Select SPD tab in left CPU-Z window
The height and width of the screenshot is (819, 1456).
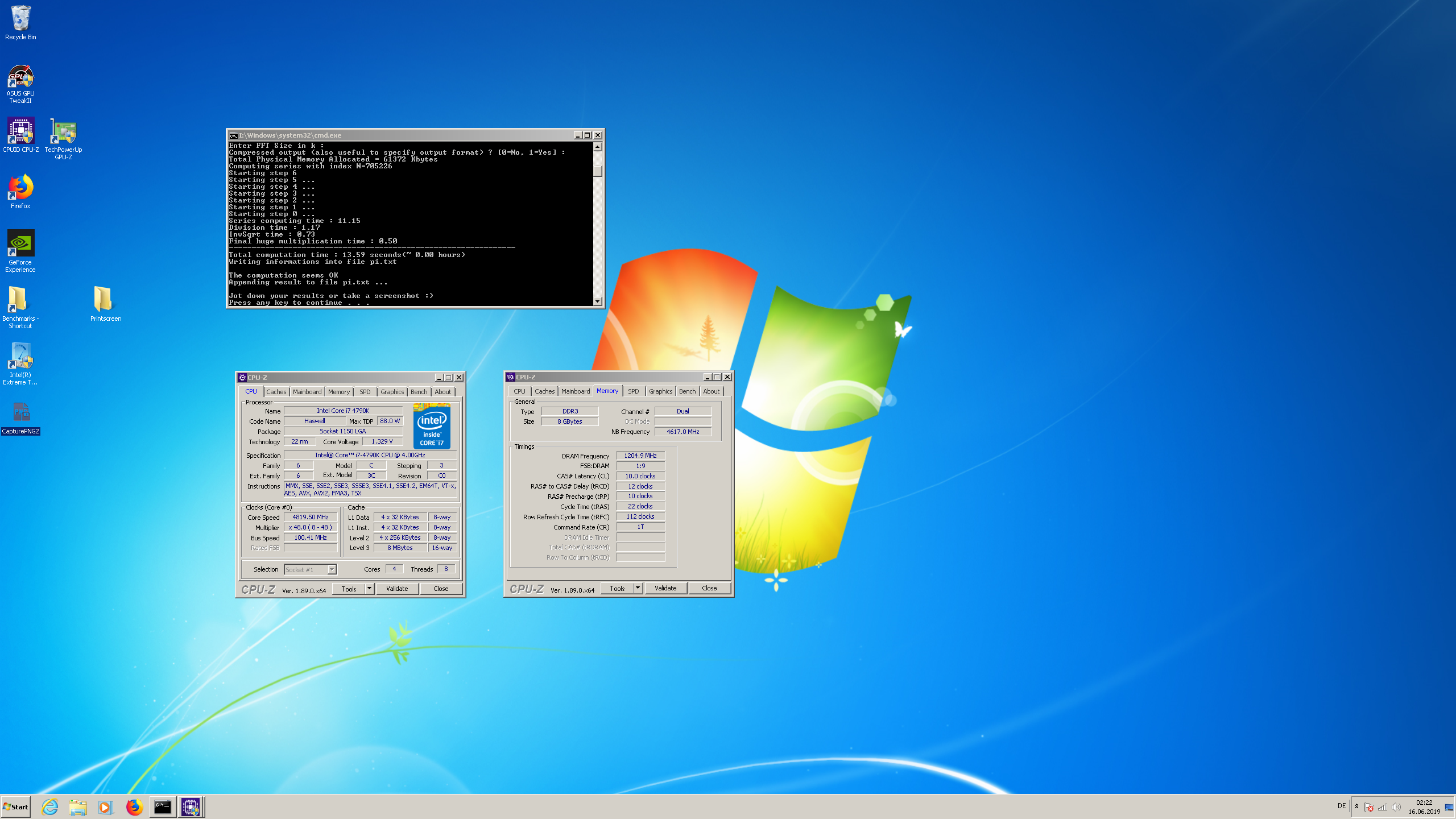pyautogui.click(x=365, y=392)
